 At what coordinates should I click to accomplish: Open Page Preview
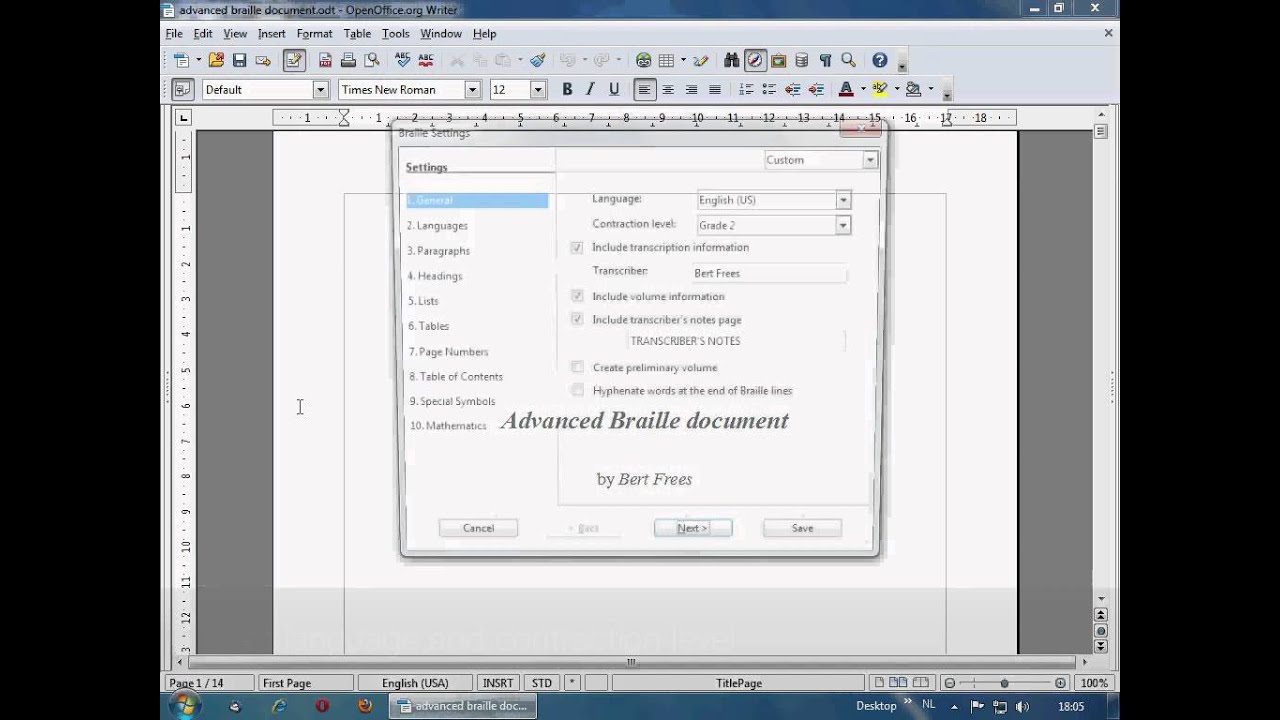[372, 61]
